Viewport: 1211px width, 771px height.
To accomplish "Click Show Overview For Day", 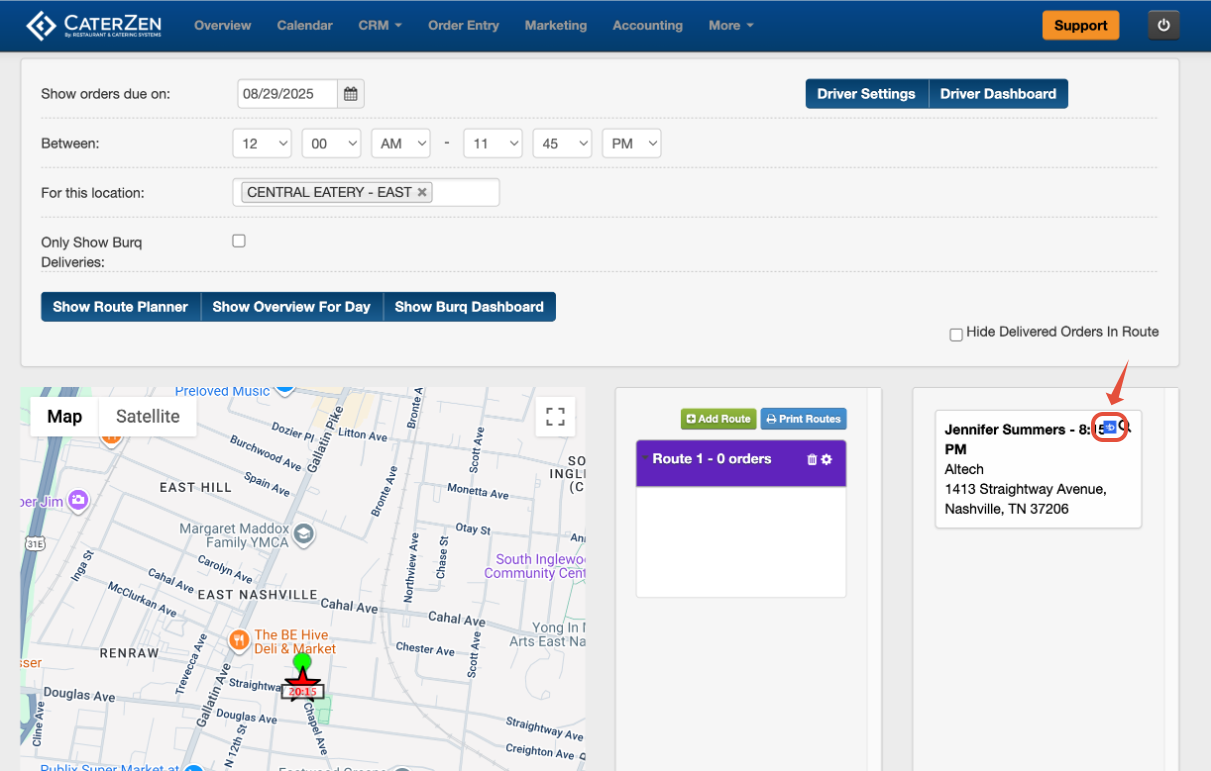I will pyautogui.click(x=291, y=307).
